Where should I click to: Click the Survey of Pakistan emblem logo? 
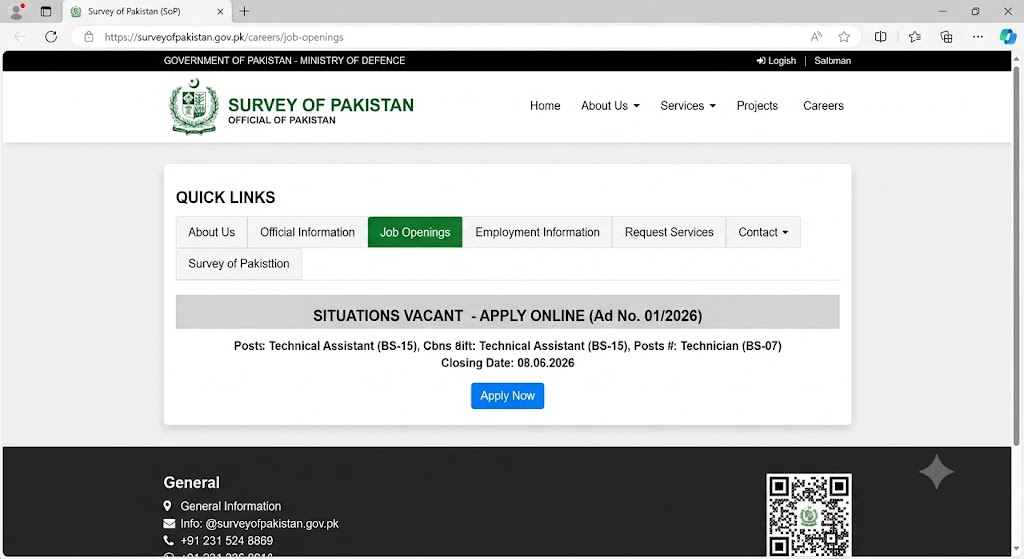click(193, 106)
